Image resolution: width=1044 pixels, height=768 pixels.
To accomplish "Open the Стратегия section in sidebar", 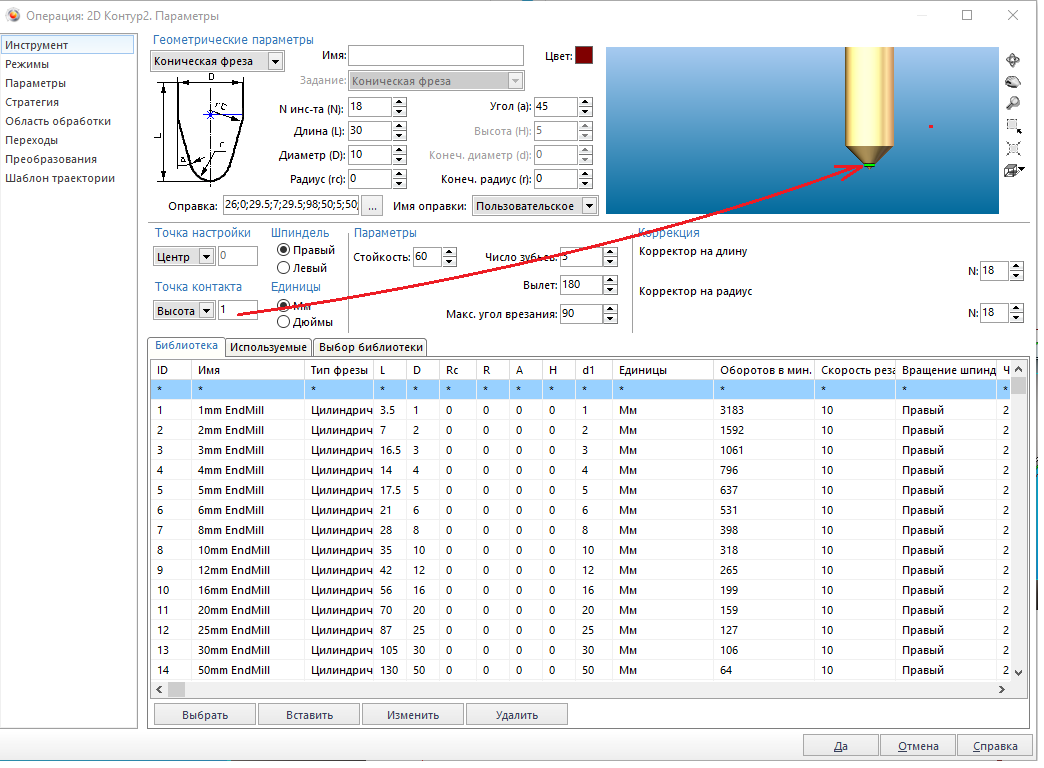I will coord(32,102).
